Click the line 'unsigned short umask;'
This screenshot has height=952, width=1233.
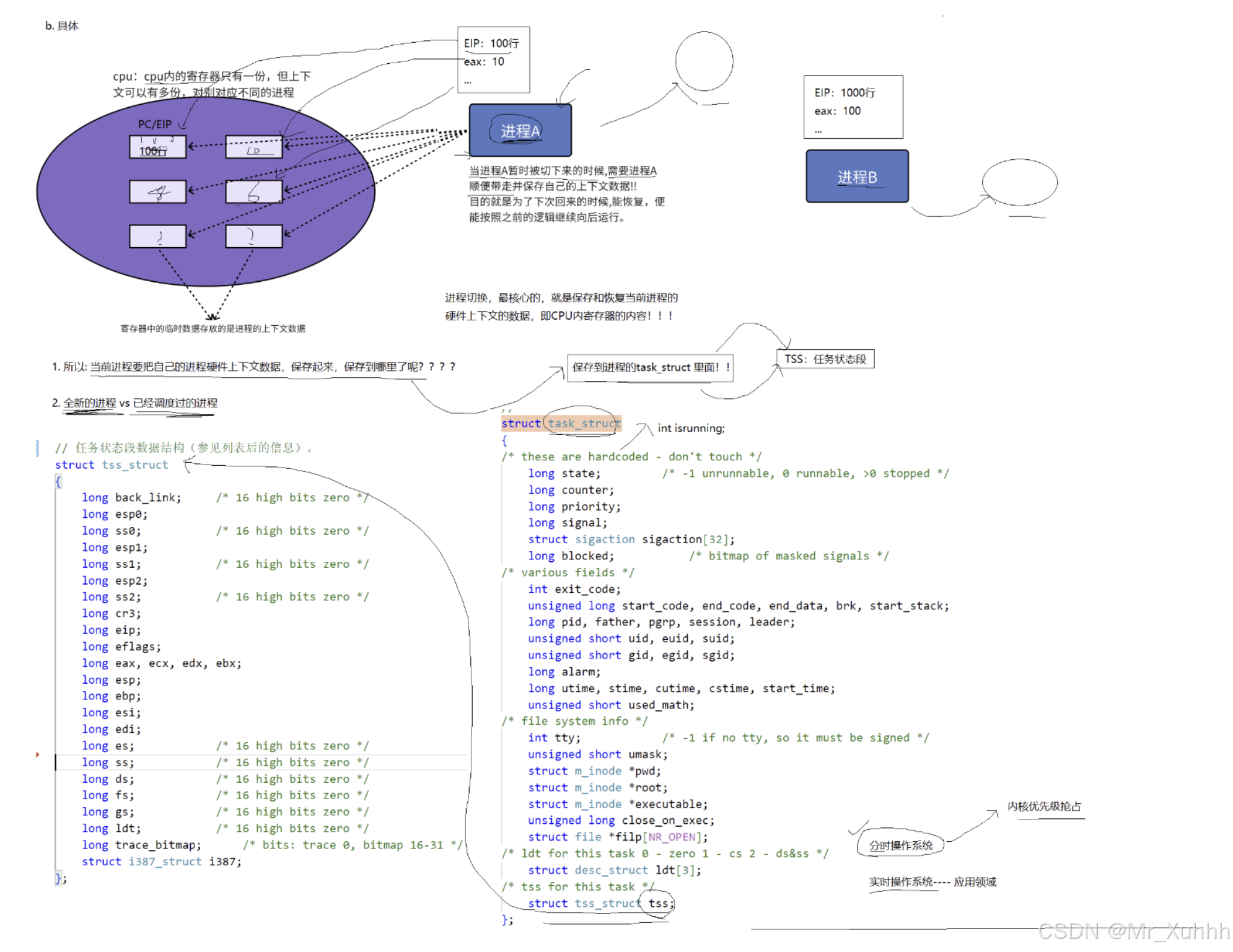(597, 754)
